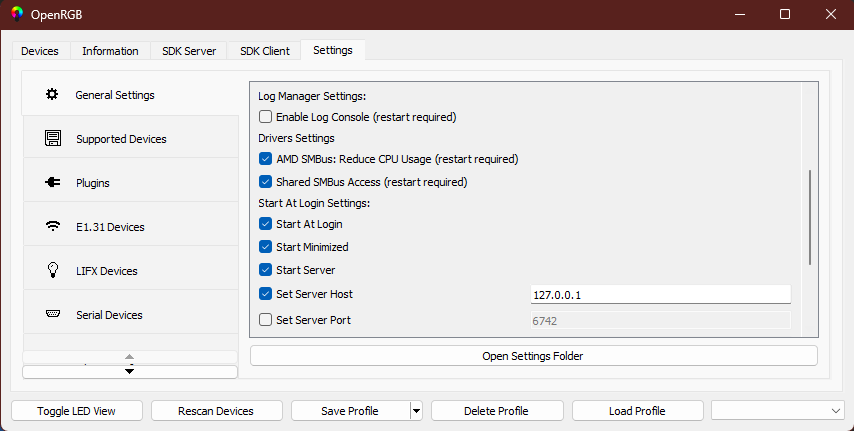The width and height of the screenshot is (854, 431).
Task: Open the Information tab
Action: (x=110, y=51)
